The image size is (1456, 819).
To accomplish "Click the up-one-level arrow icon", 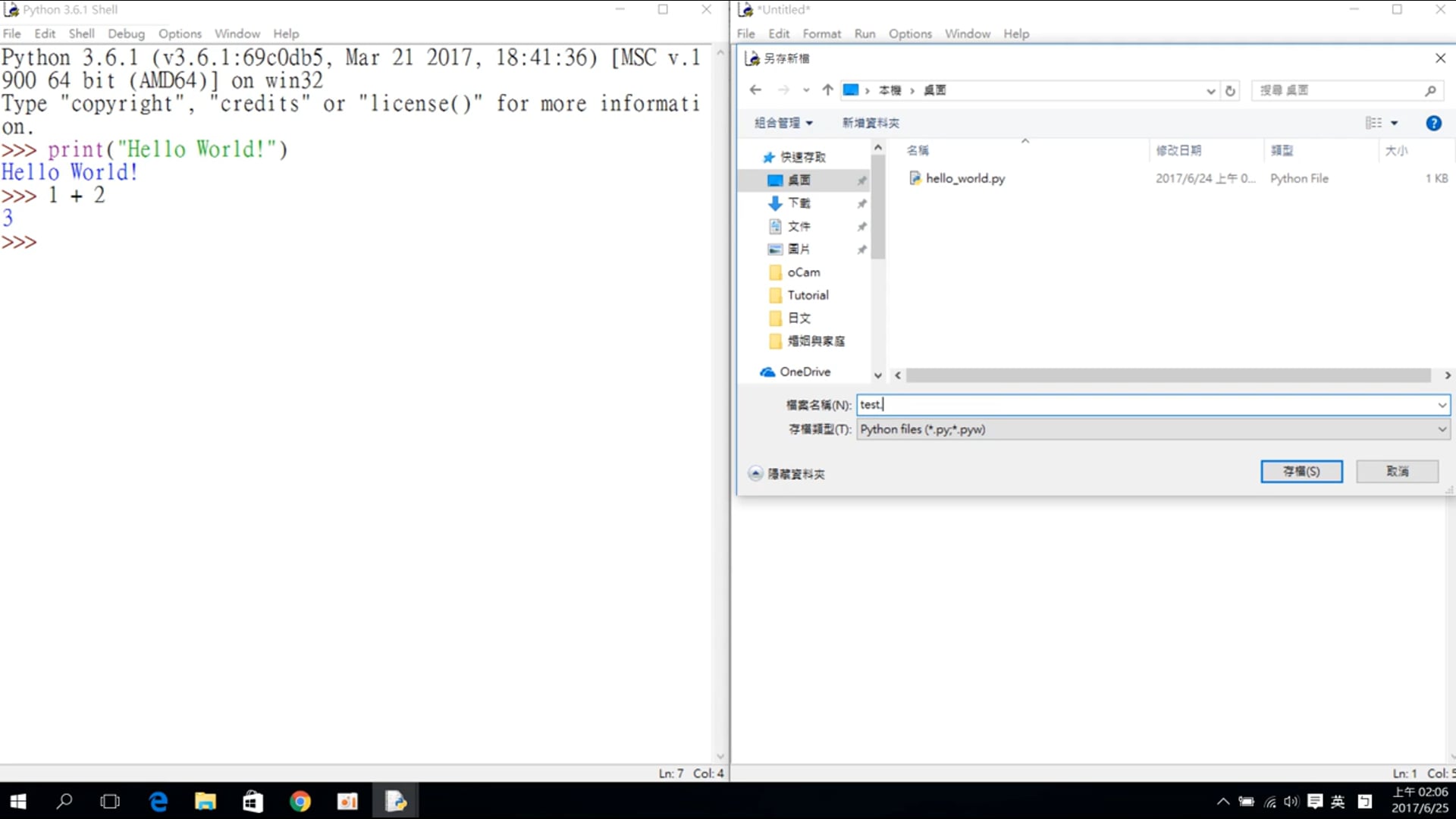I will pos(827,90).
